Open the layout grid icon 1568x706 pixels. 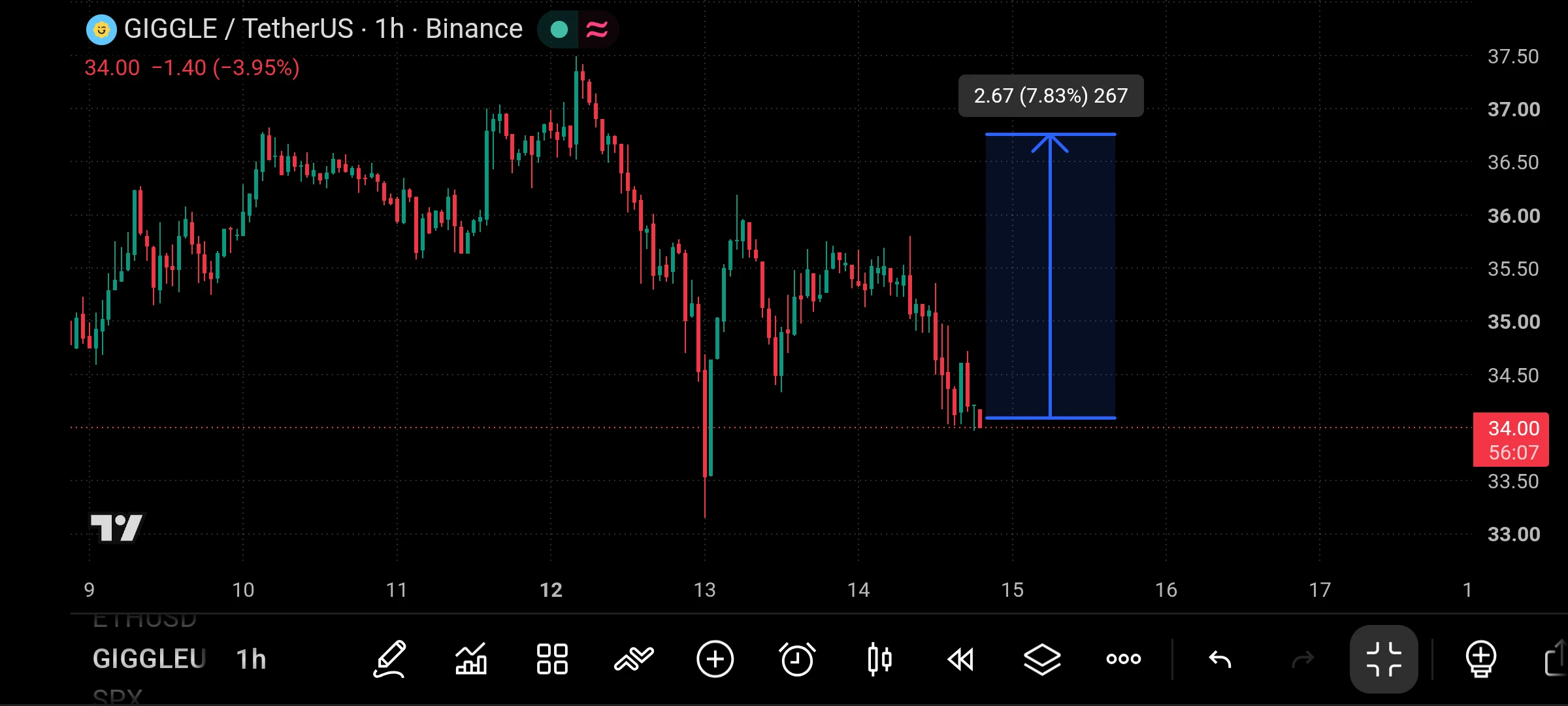click(x=552, y=659)
